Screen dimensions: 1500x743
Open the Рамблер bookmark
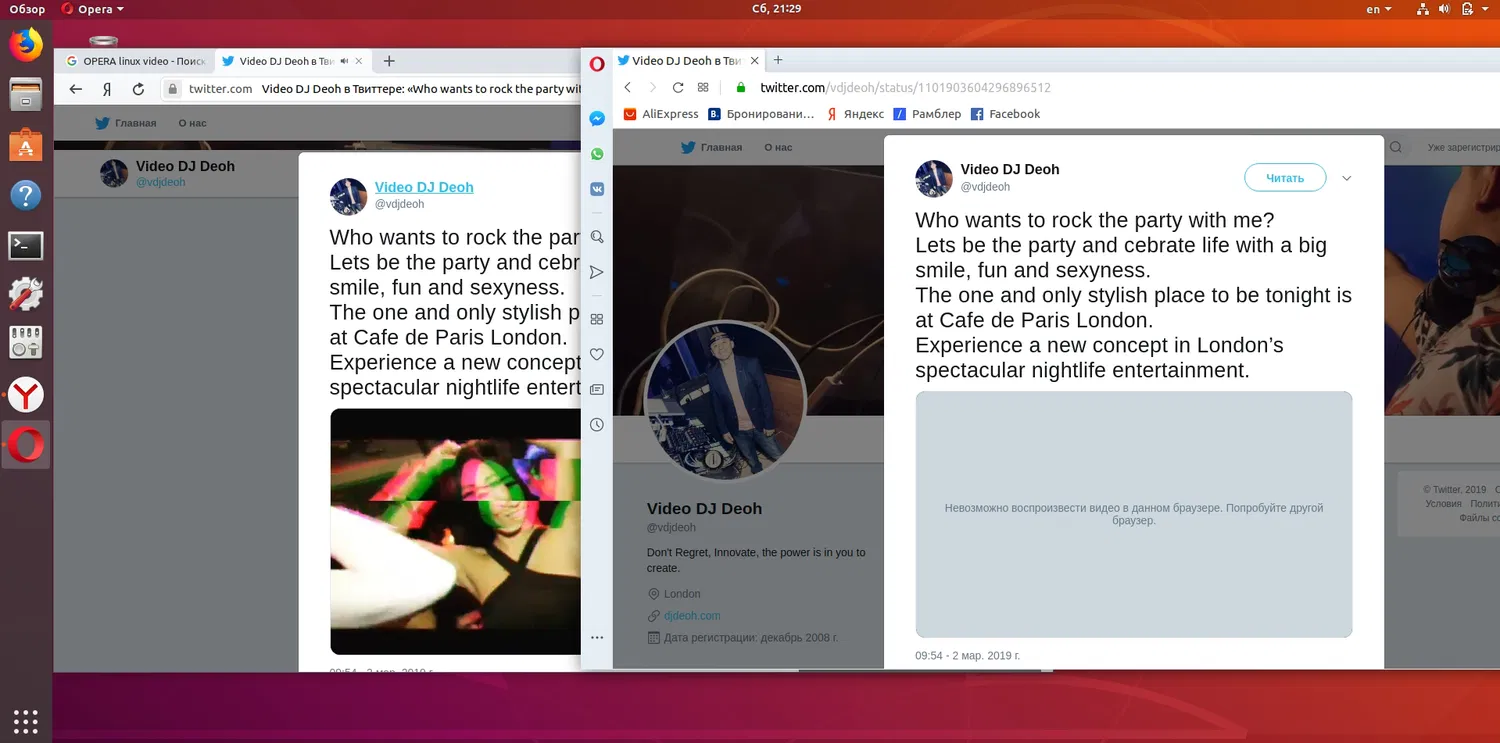[927, 114]
